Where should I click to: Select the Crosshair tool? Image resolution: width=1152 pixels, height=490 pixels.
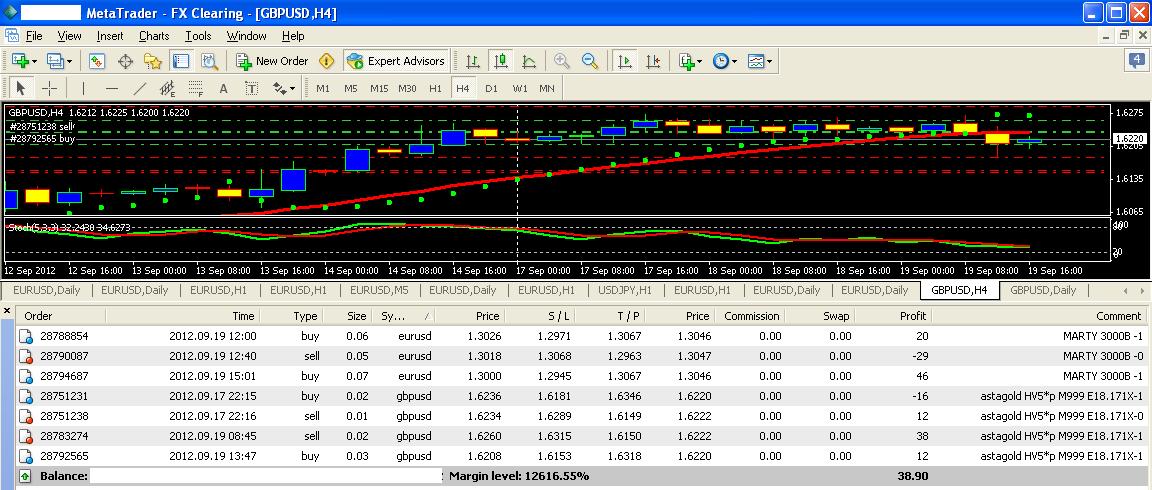(49, 89)
